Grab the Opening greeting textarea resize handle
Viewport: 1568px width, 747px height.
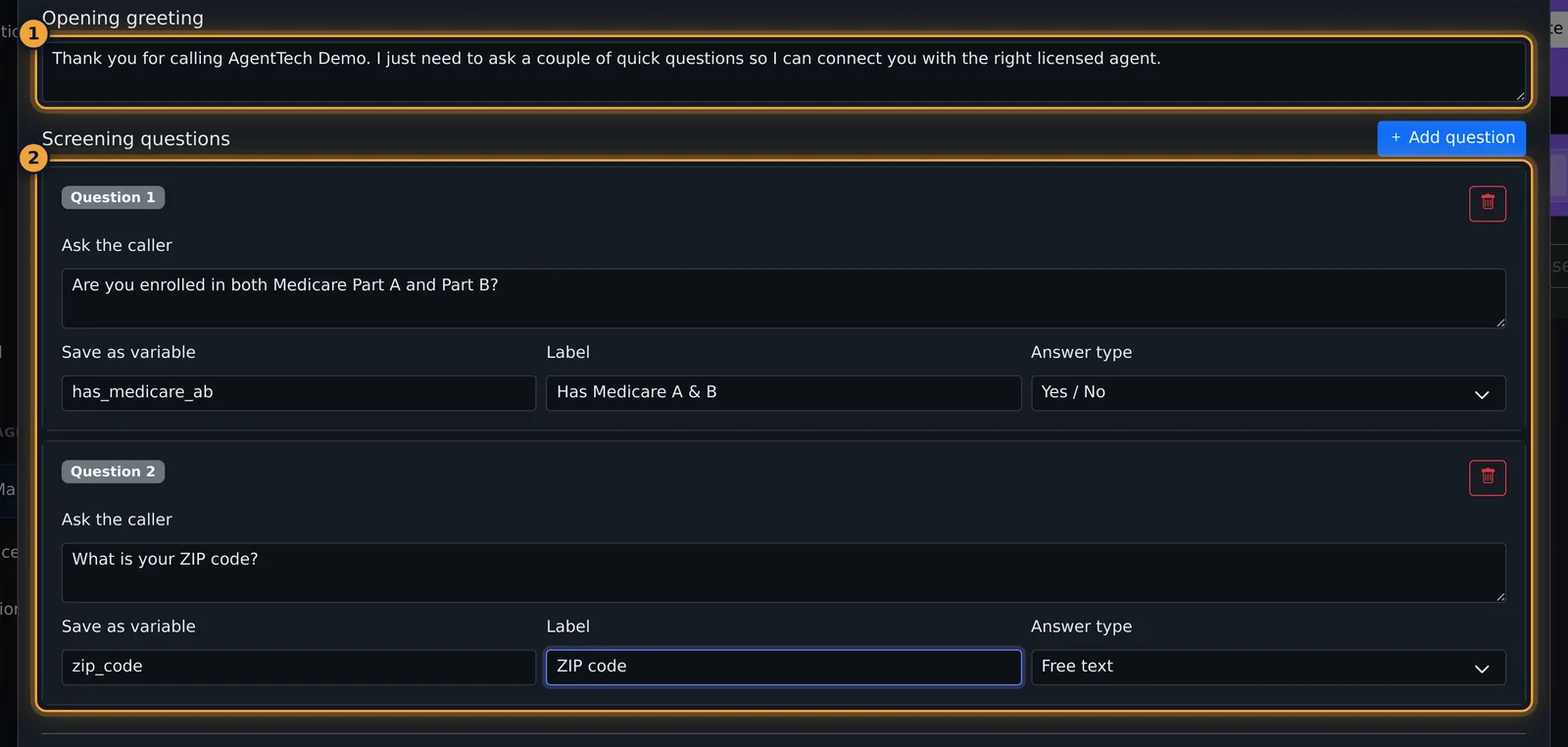(1520, 95)
